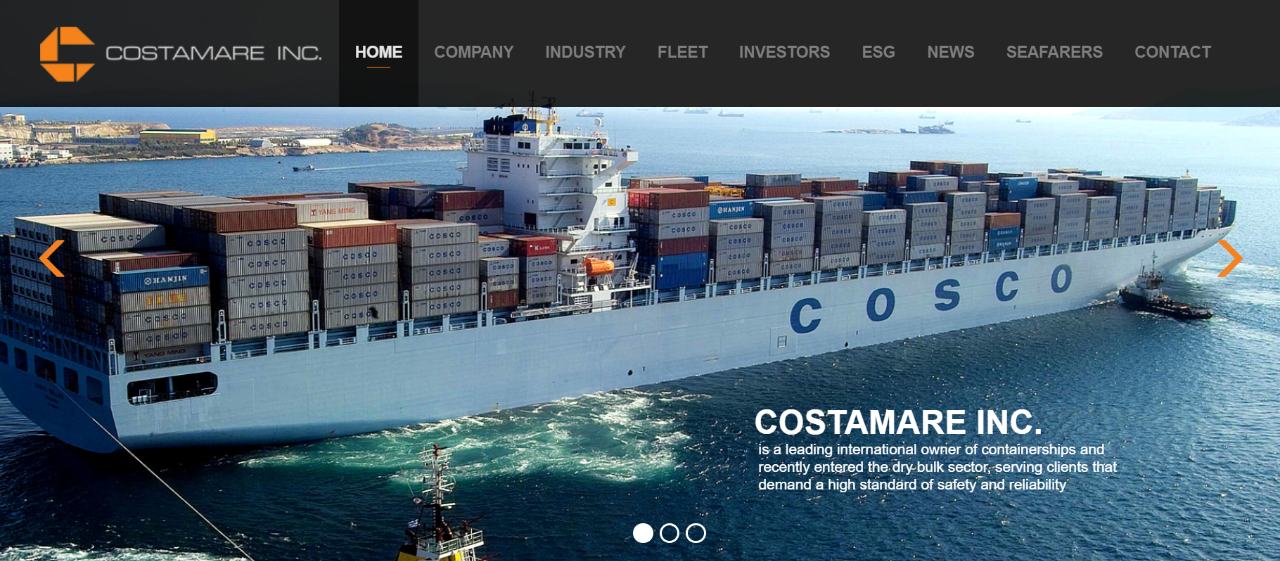1280x561 pixels.
Task: Visit the SEAFARERS page
Action: [1055, 53]
